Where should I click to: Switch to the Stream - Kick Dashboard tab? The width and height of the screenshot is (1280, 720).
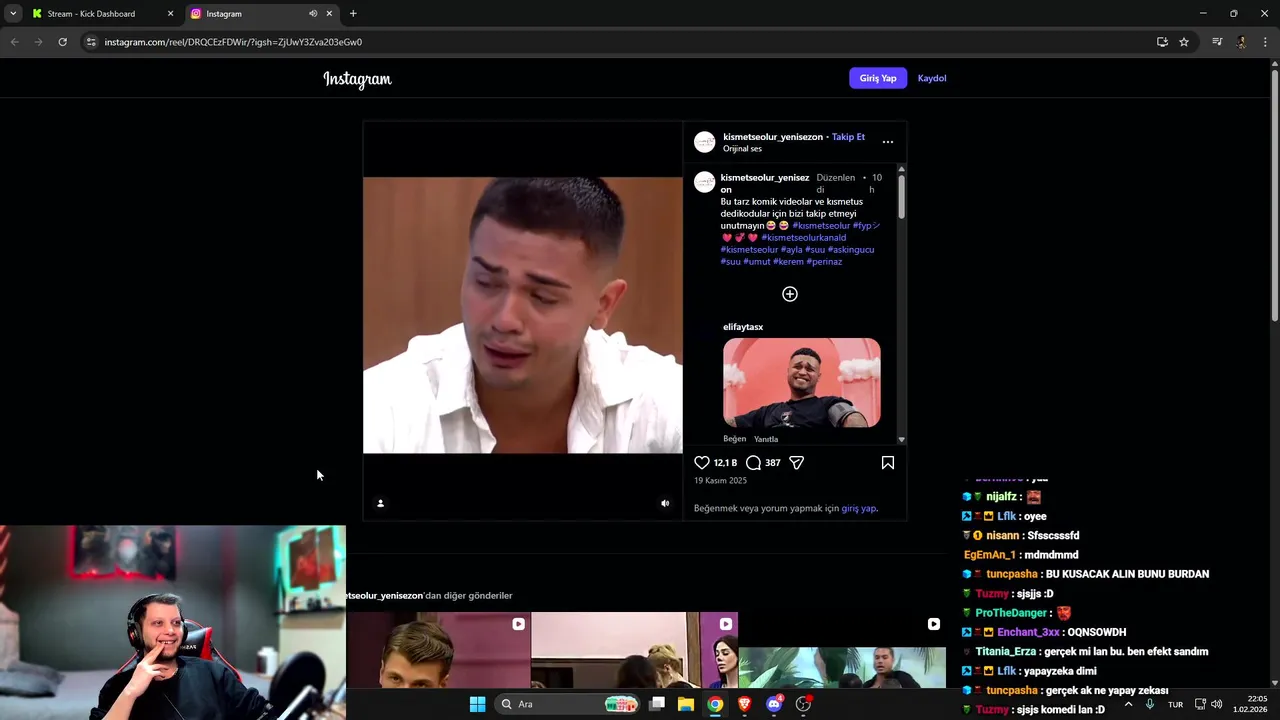coord(102,14)
